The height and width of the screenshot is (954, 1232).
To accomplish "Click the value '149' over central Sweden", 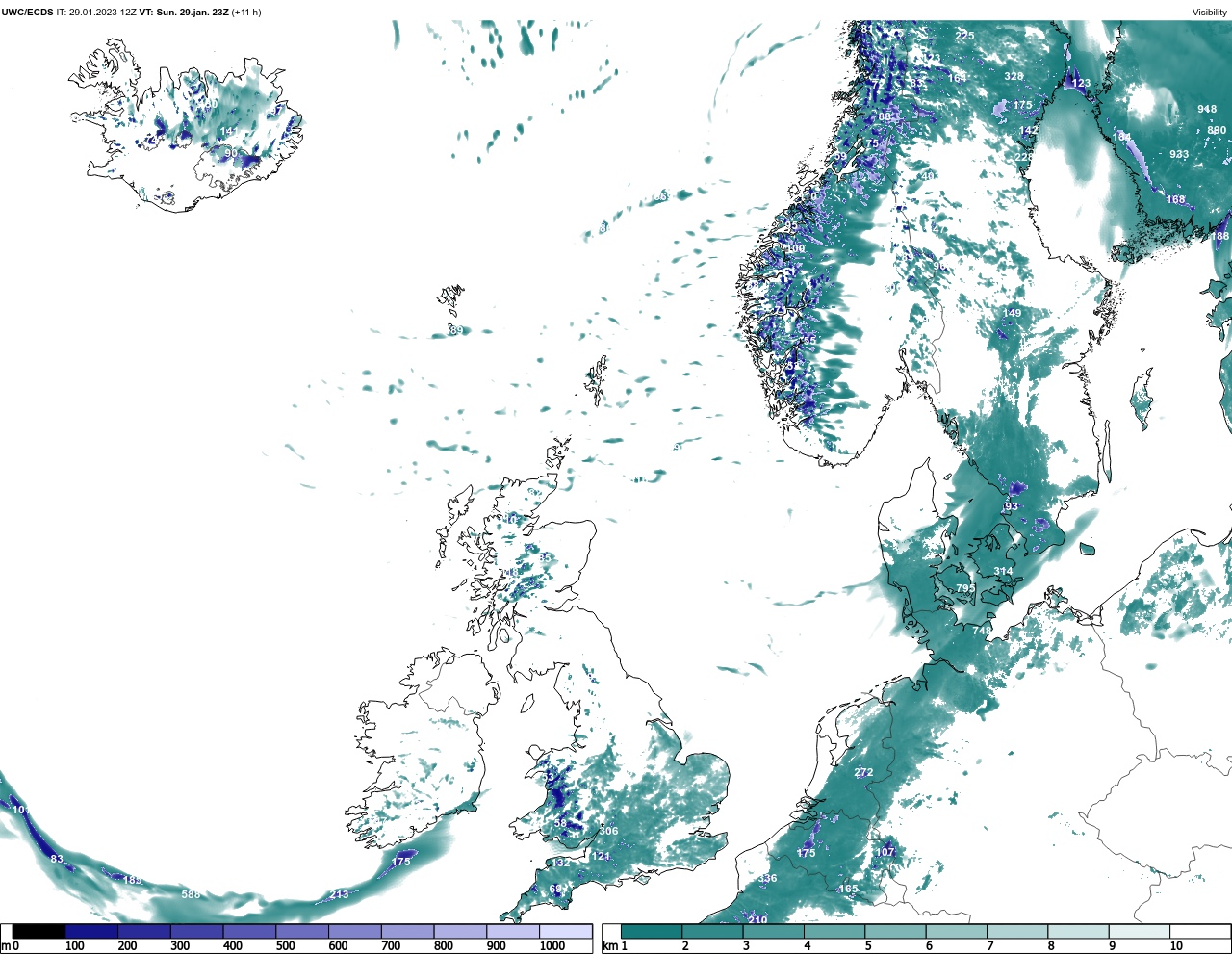I will point(1012,313).
